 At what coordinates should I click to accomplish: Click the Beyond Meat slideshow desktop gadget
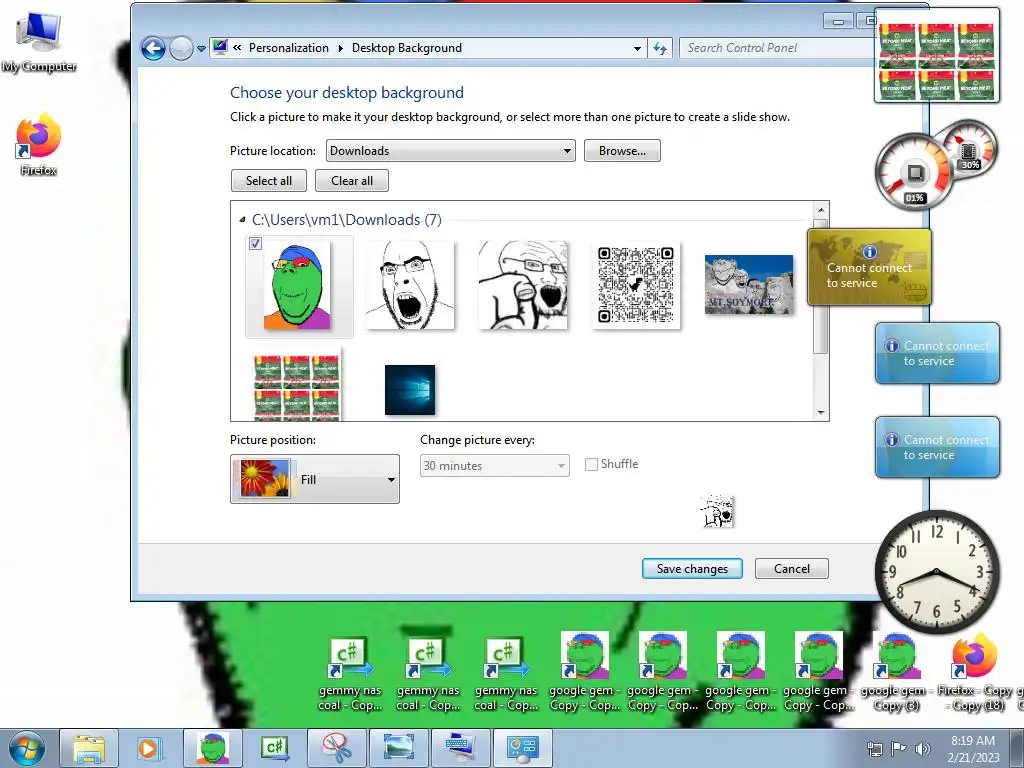[936, 56]
